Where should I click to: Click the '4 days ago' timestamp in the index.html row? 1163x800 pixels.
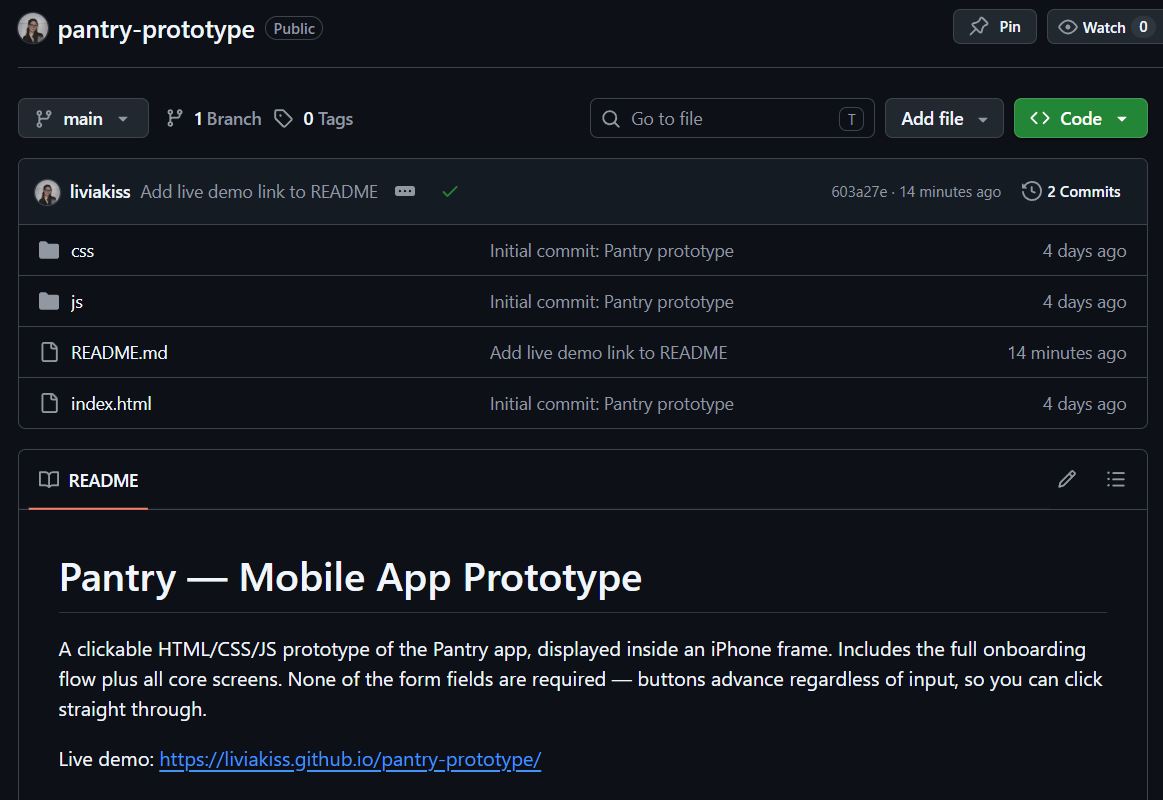[1084, 403]
